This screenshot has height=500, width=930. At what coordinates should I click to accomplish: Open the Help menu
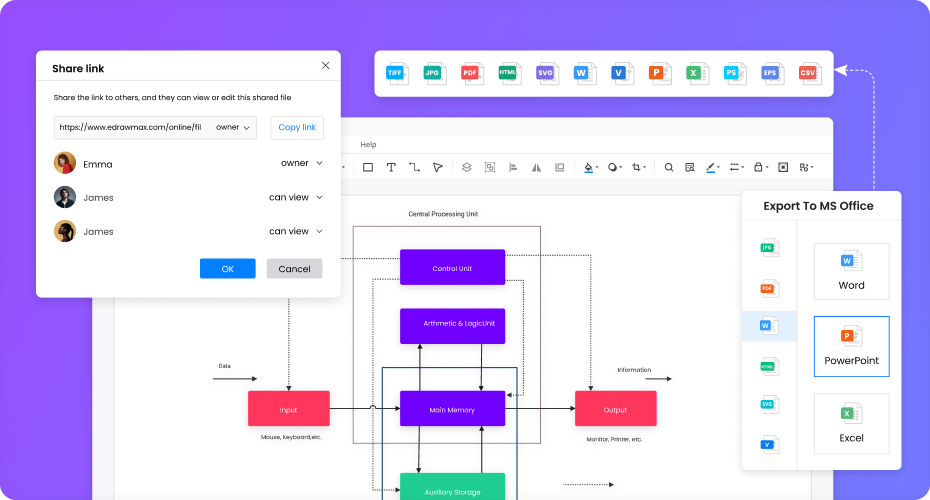point(368,145)
